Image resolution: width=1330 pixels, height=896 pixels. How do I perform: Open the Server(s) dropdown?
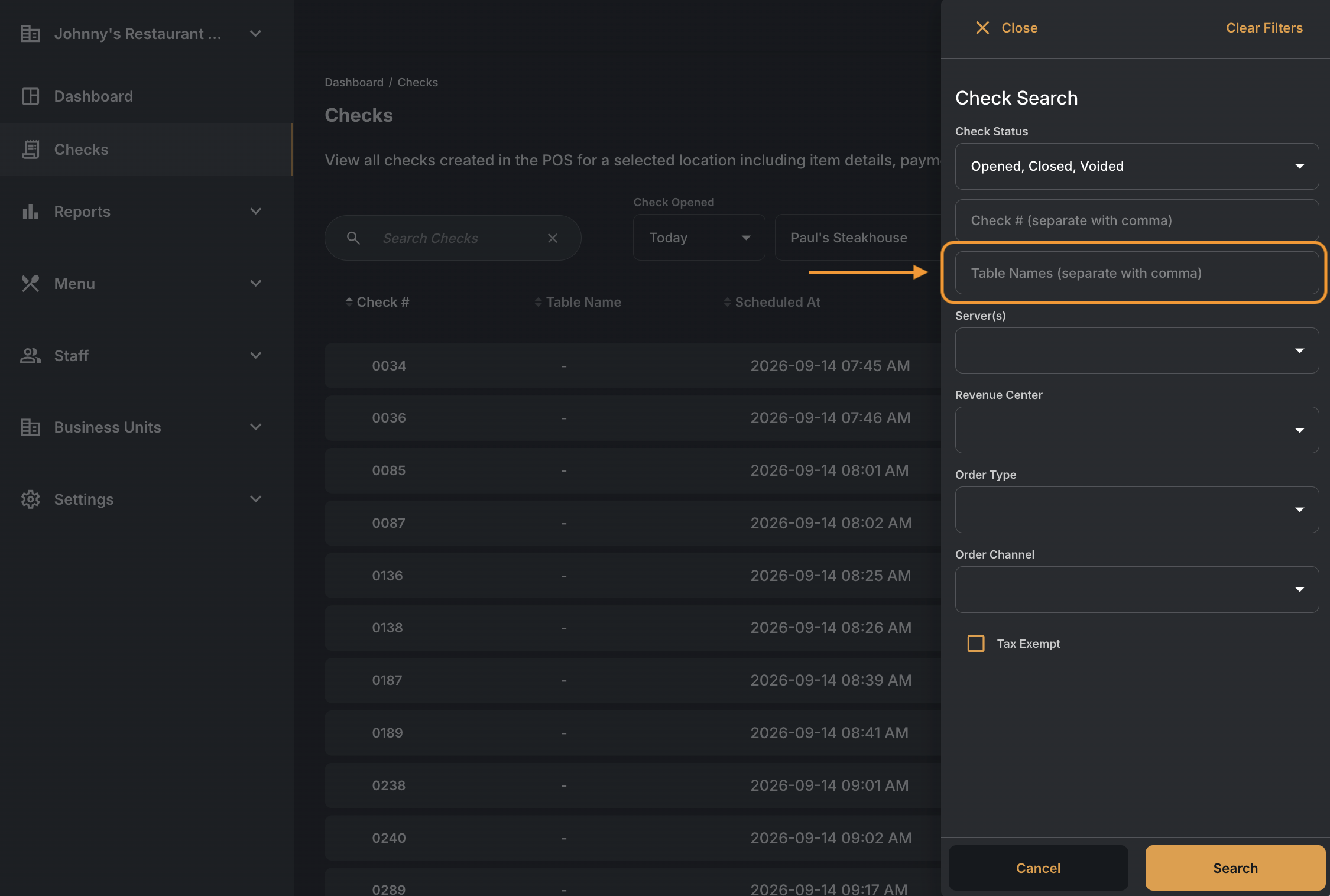[x=1137, y=350]
